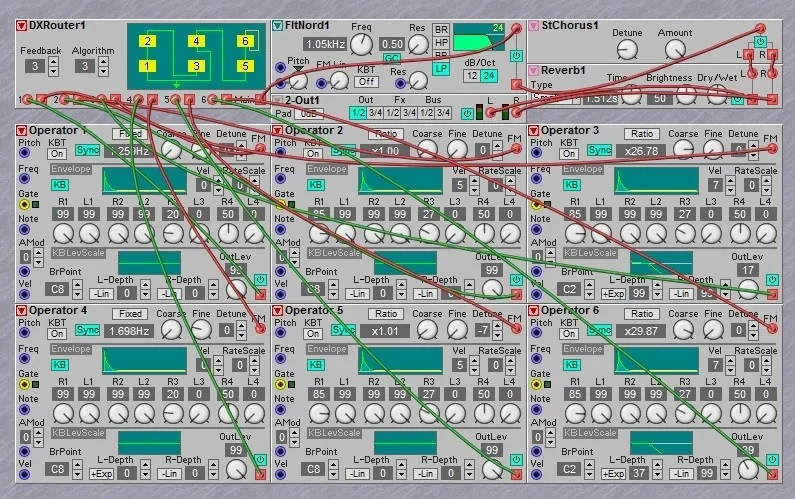
Task: Click operator box 6 in DXRouter algorithm
Action: click(x=245, y=41)
